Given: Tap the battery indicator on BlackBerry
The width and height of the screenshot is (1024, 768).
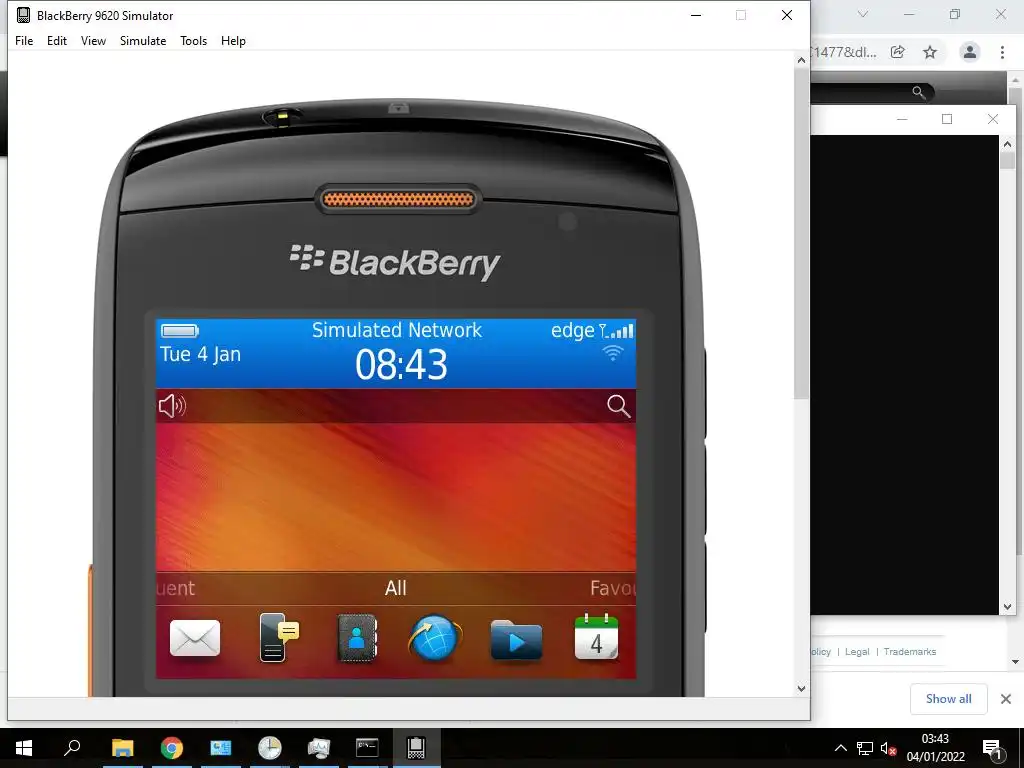Looking at the screenshot, I should pos(180,330).
